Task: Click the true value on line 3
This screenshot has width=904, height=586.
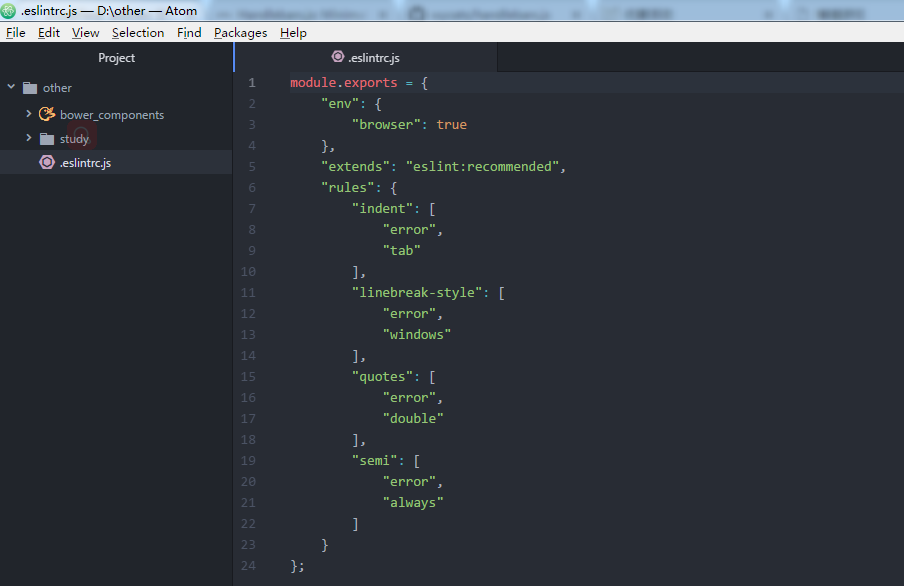Action: (451, 125)
